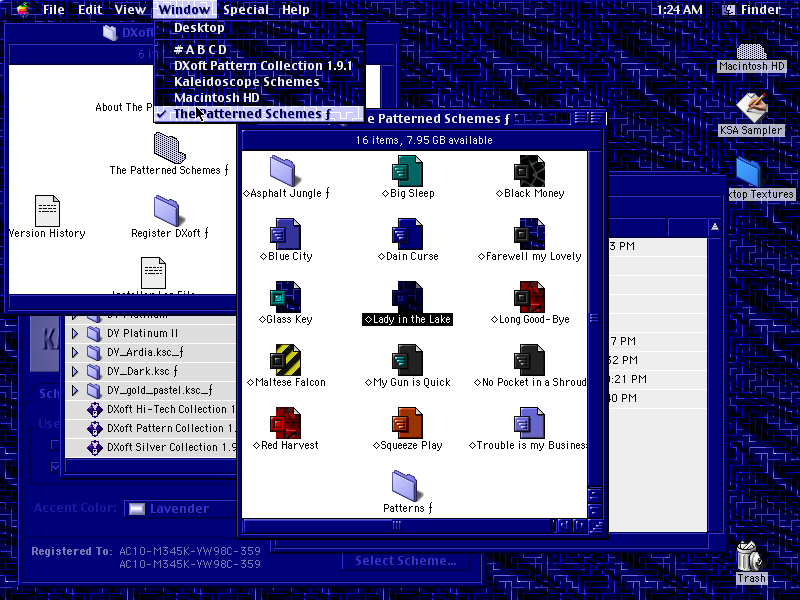Select the Maltese Falcon scheme icon

tap(285, 360)
